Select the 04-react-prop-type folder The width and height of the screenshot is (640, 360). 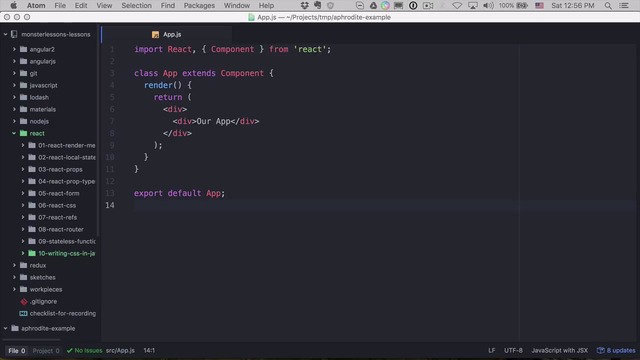tap(67, 181)
